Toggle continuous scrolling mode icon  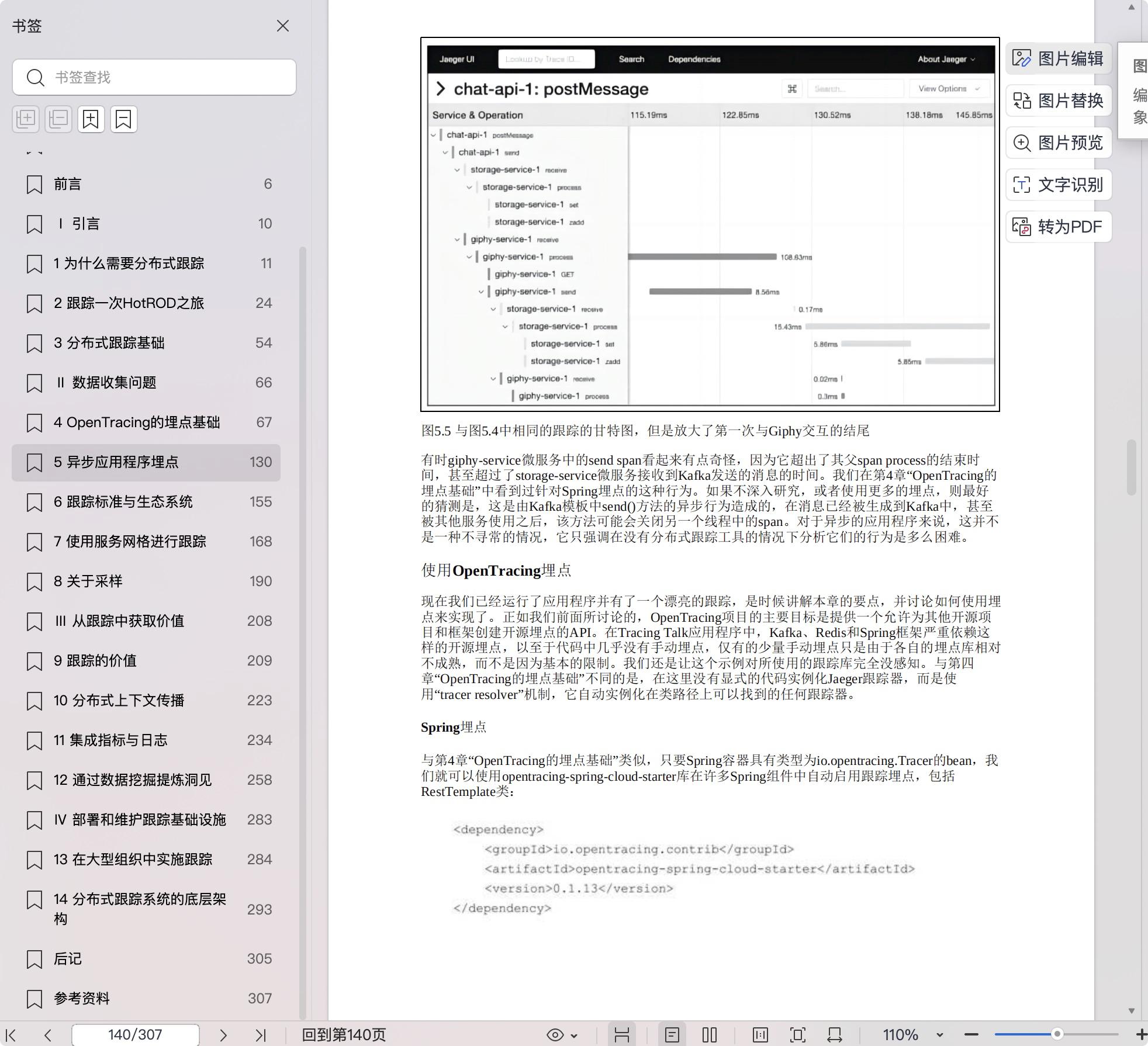click(x=622, y=1035)
